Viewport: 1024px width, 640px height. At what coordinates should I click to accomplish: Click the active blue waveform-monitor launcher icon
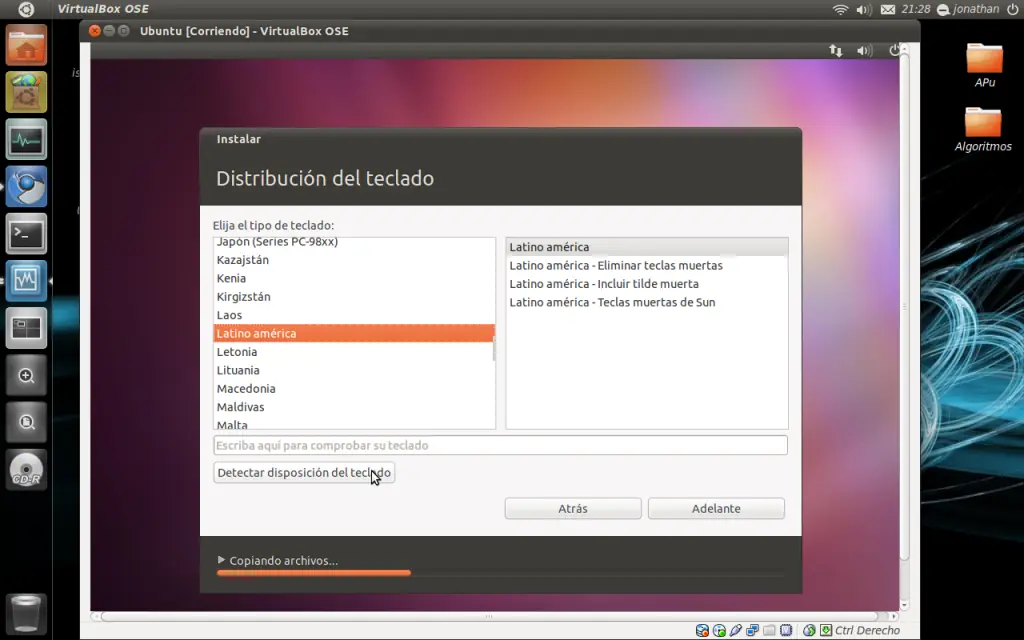26,281
